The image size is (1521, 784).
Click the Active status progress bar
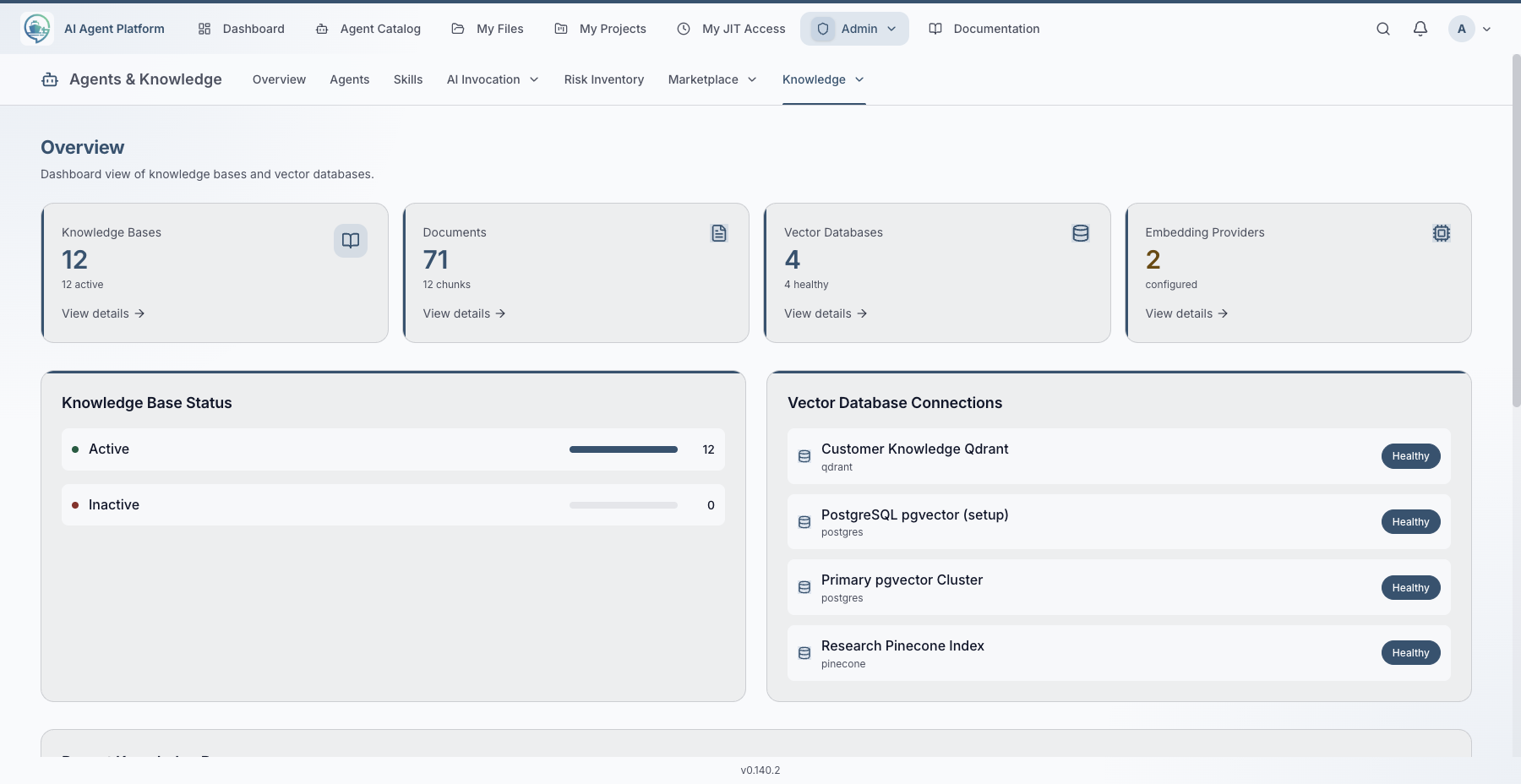[624, 449]
